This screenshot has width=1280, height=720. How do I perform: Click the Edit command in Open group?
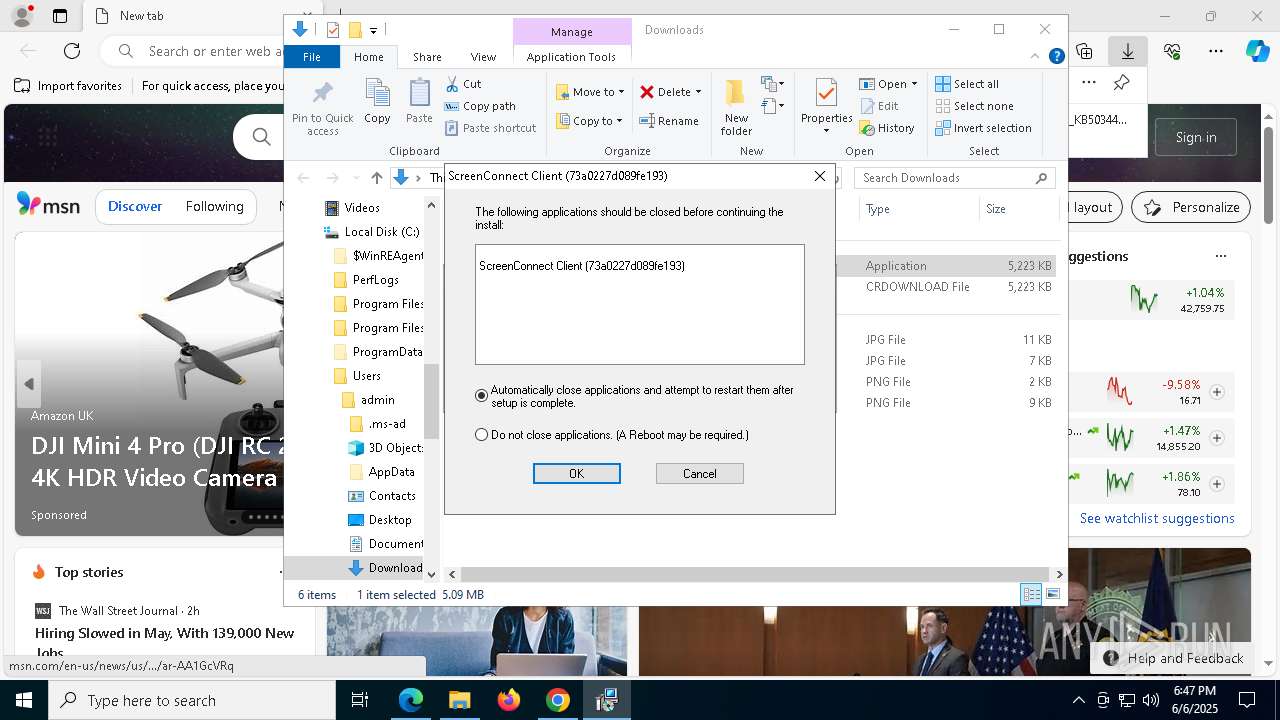[x=878, y=106]
